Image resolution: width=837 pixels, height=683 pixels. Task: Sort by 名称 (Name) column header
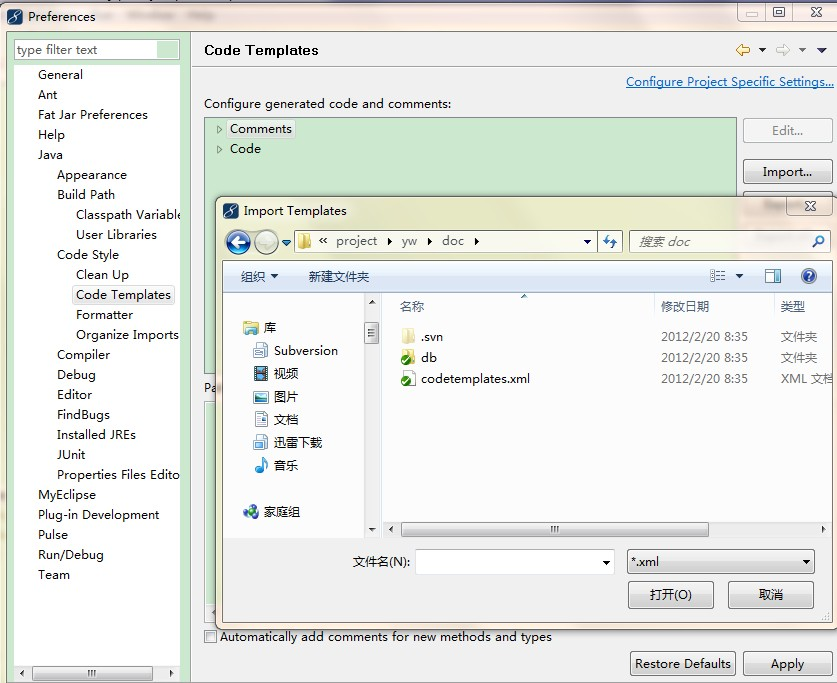click(412, 306)
